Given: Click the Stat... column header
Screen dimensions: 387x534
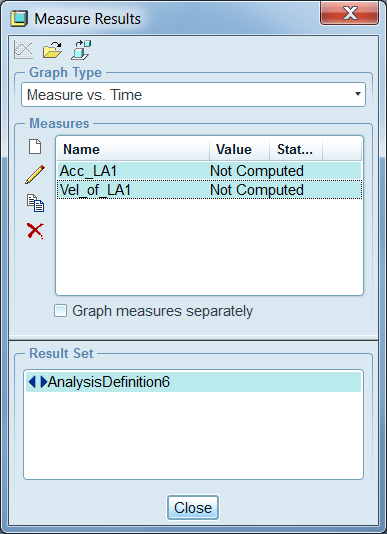Looking at the screenshot, I should (296, 149).
